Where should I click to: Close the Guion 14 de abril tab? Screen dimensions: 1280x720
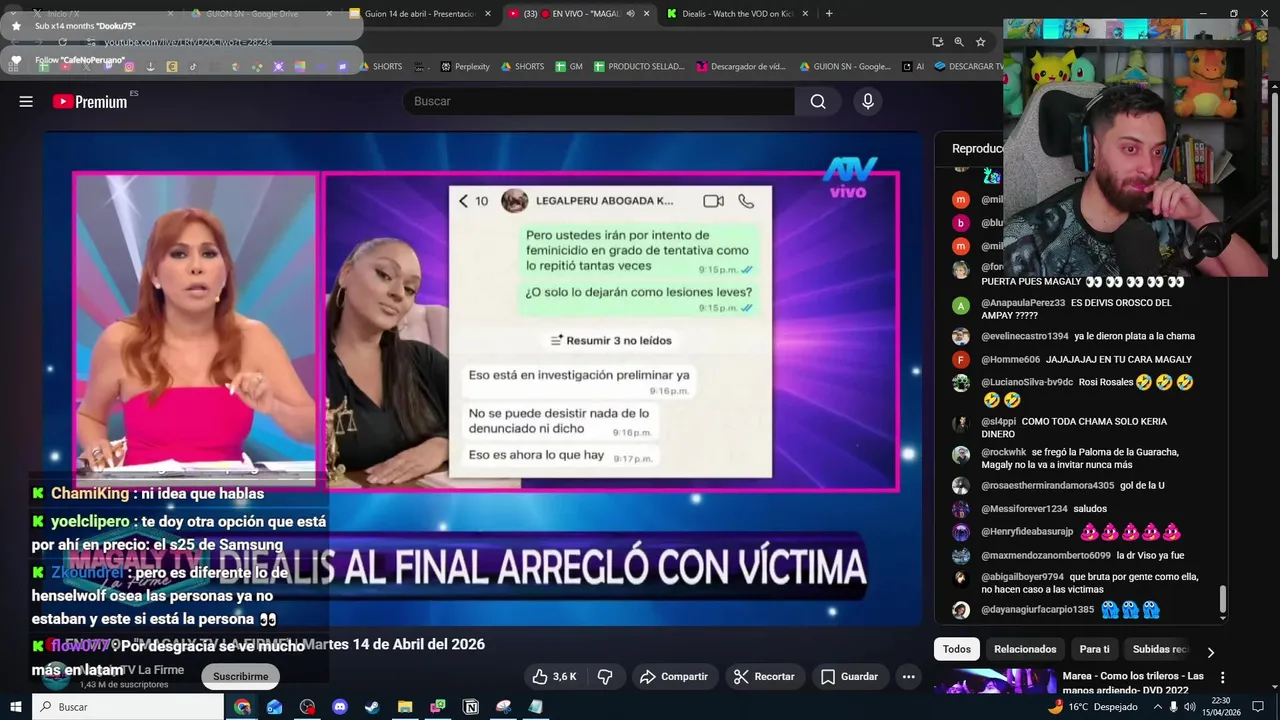click(x=488, y=14)
